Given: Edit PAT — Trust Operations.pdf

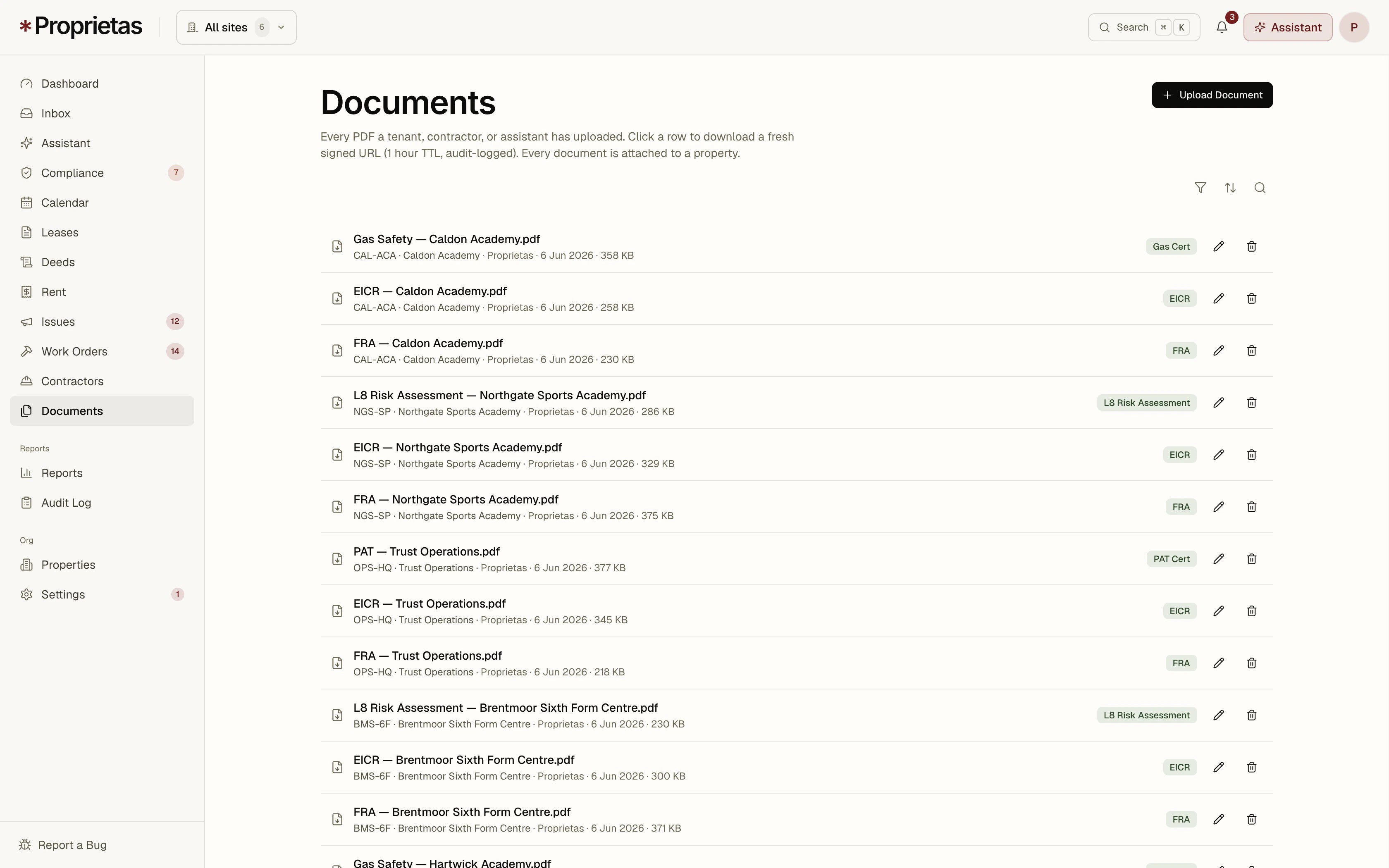Looking at the screenshot, I should point(1219,558).
